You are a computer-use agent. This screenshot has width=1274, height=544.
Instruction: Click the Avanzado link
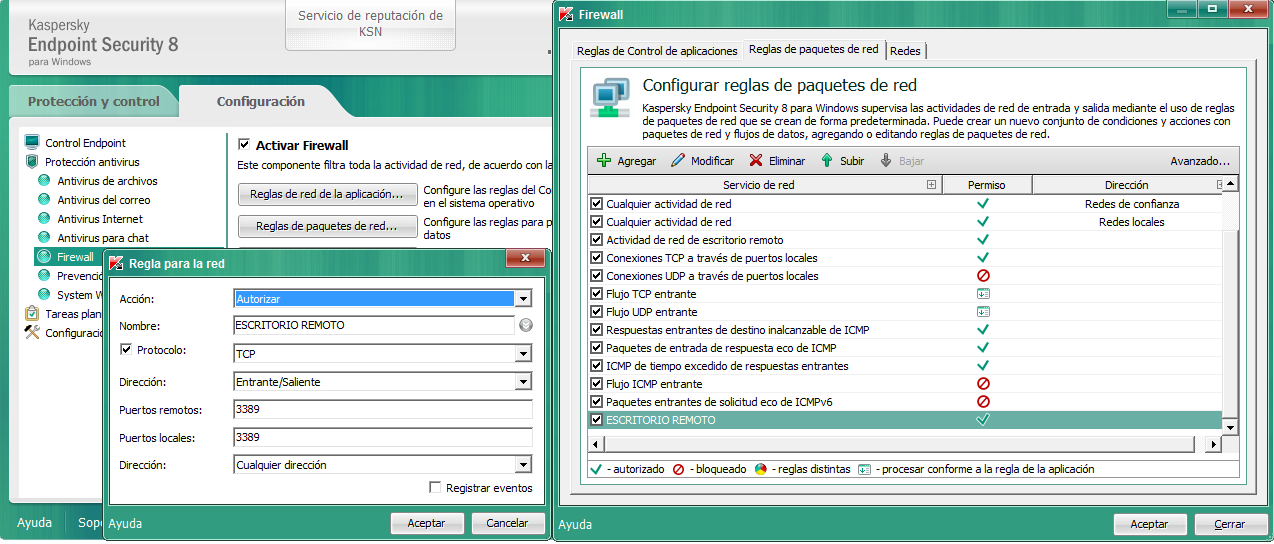coord(1200,160)
